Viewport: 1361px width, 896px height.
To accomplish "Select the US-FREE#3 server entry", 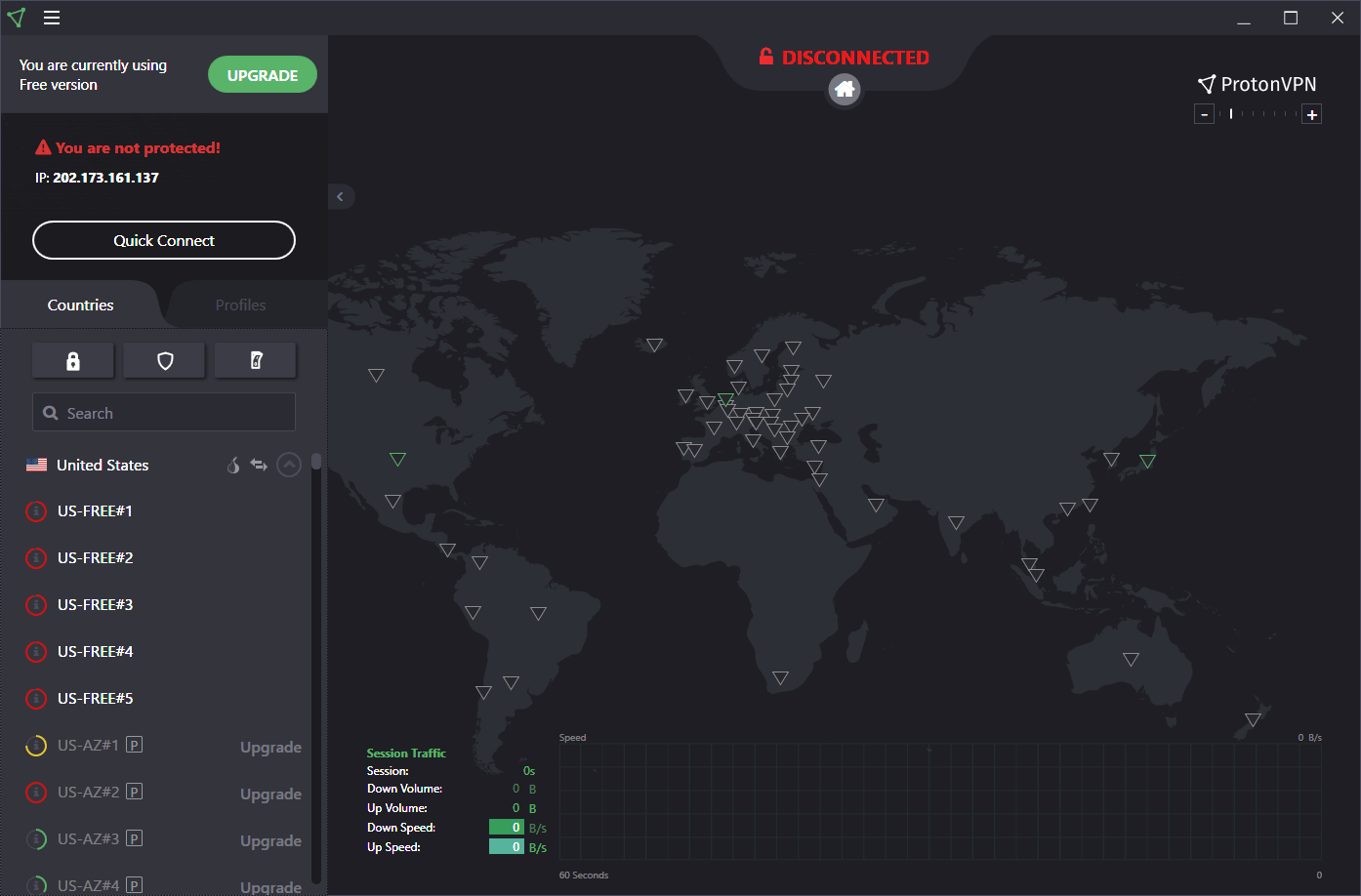I will tap(95, 605).
